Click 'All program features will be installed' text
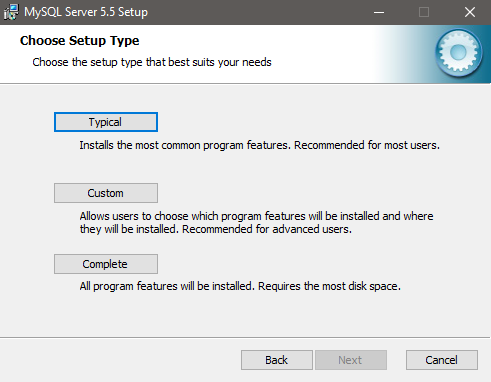 coord(240,286)
